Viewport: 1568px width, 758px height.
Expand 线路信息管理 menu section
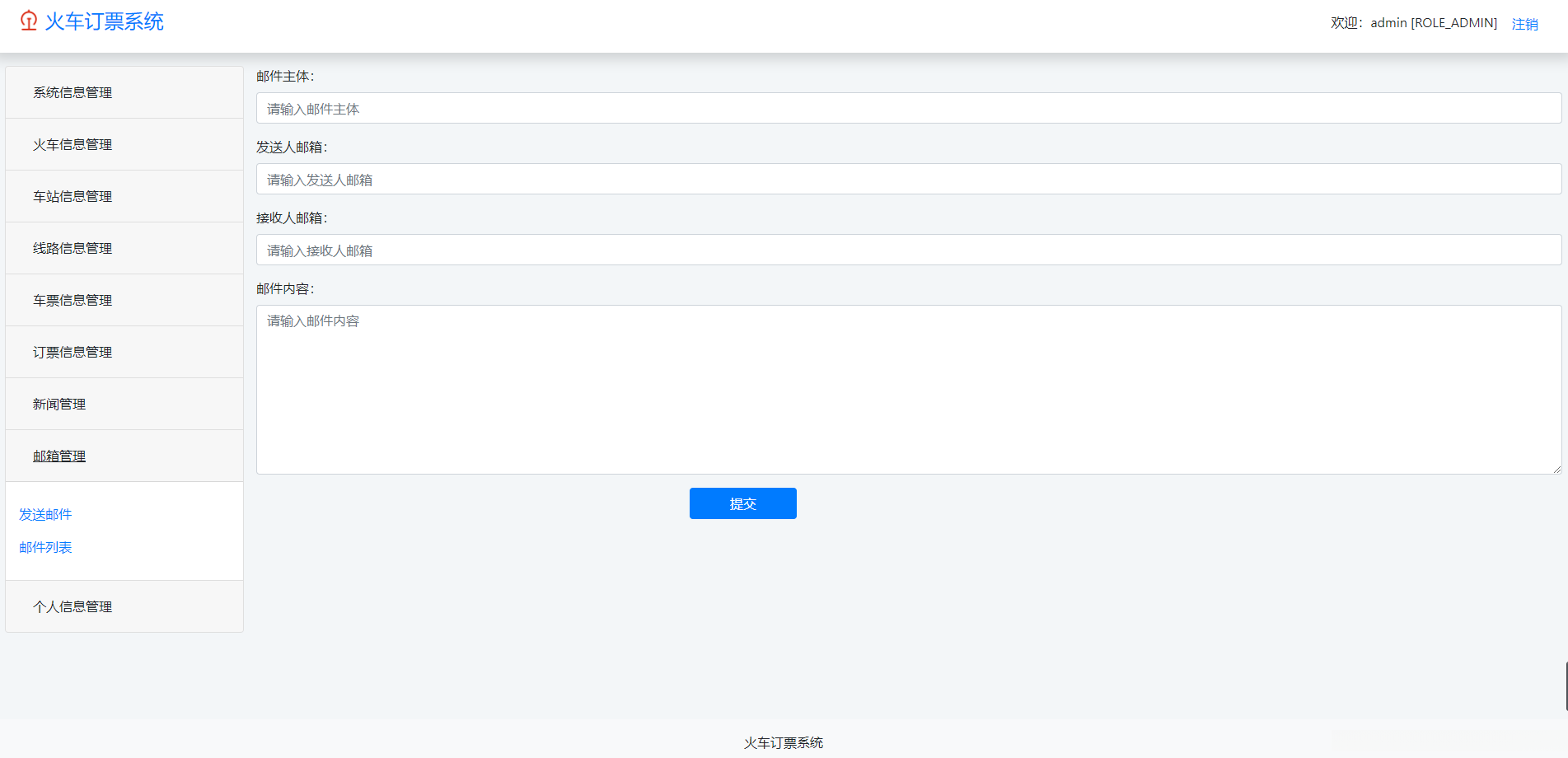click(124, 248)
